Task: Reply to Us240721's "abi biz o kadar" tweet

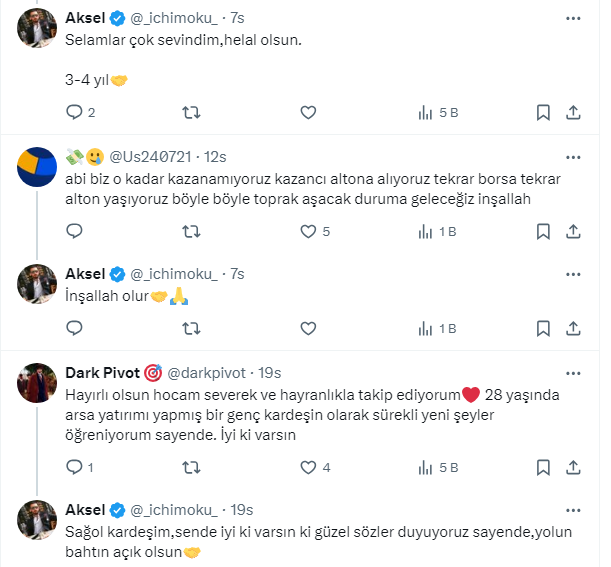Action: coord(74,231)
